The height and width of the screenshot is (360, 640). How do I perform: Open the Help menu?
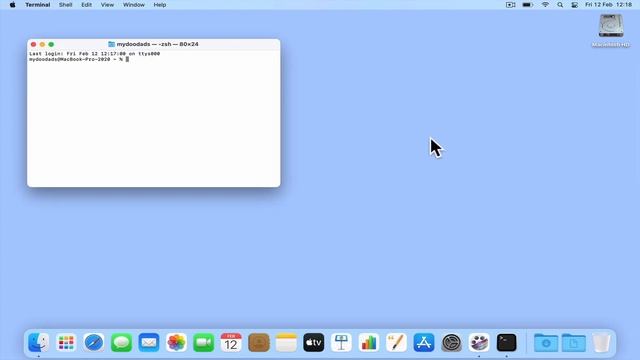[160, 5]
